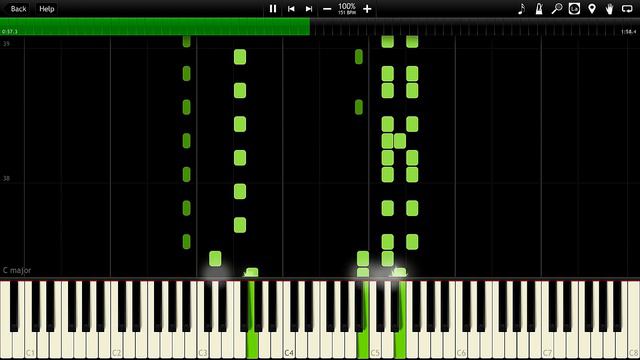Toggle the key labels icon

pos(574,9)
